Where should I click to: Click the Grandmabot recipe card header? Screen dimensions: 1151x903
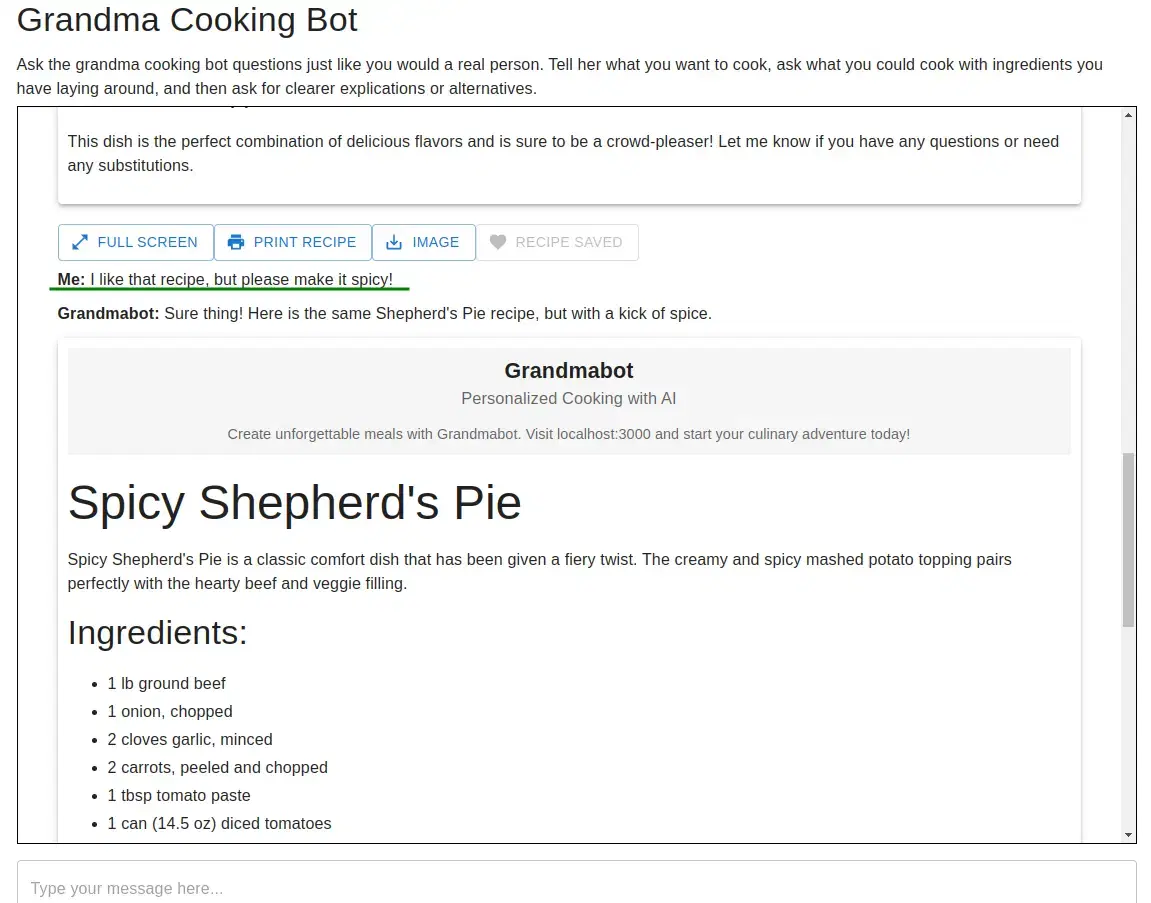tap(568, 370)
